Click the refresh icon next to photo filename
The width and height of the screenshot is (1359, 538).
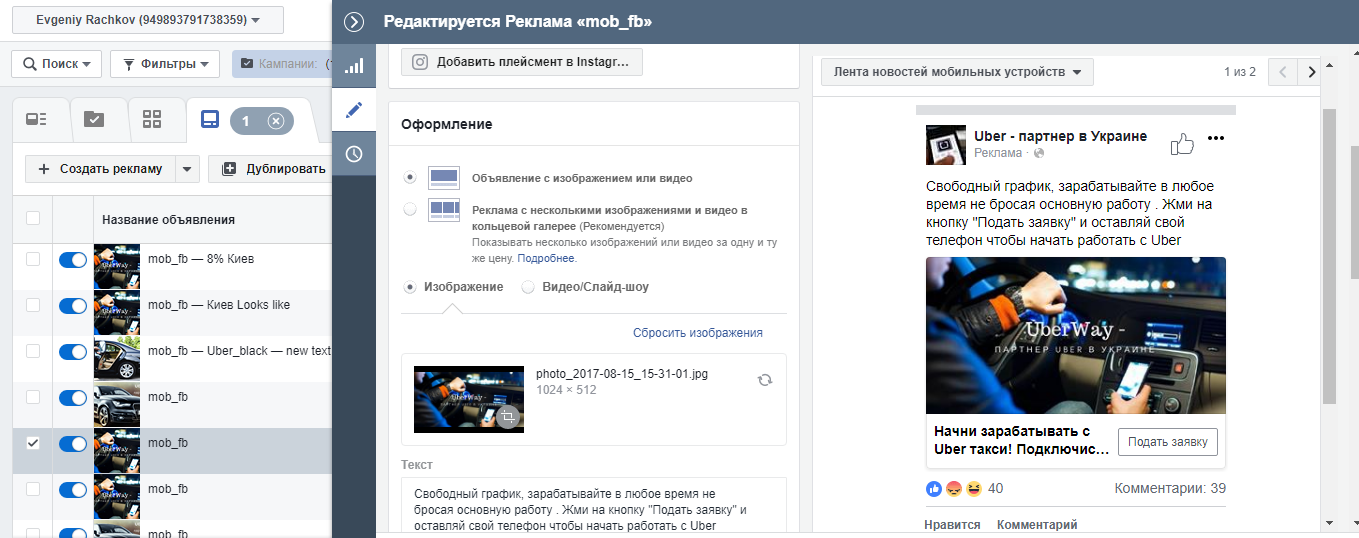(765, 380)
